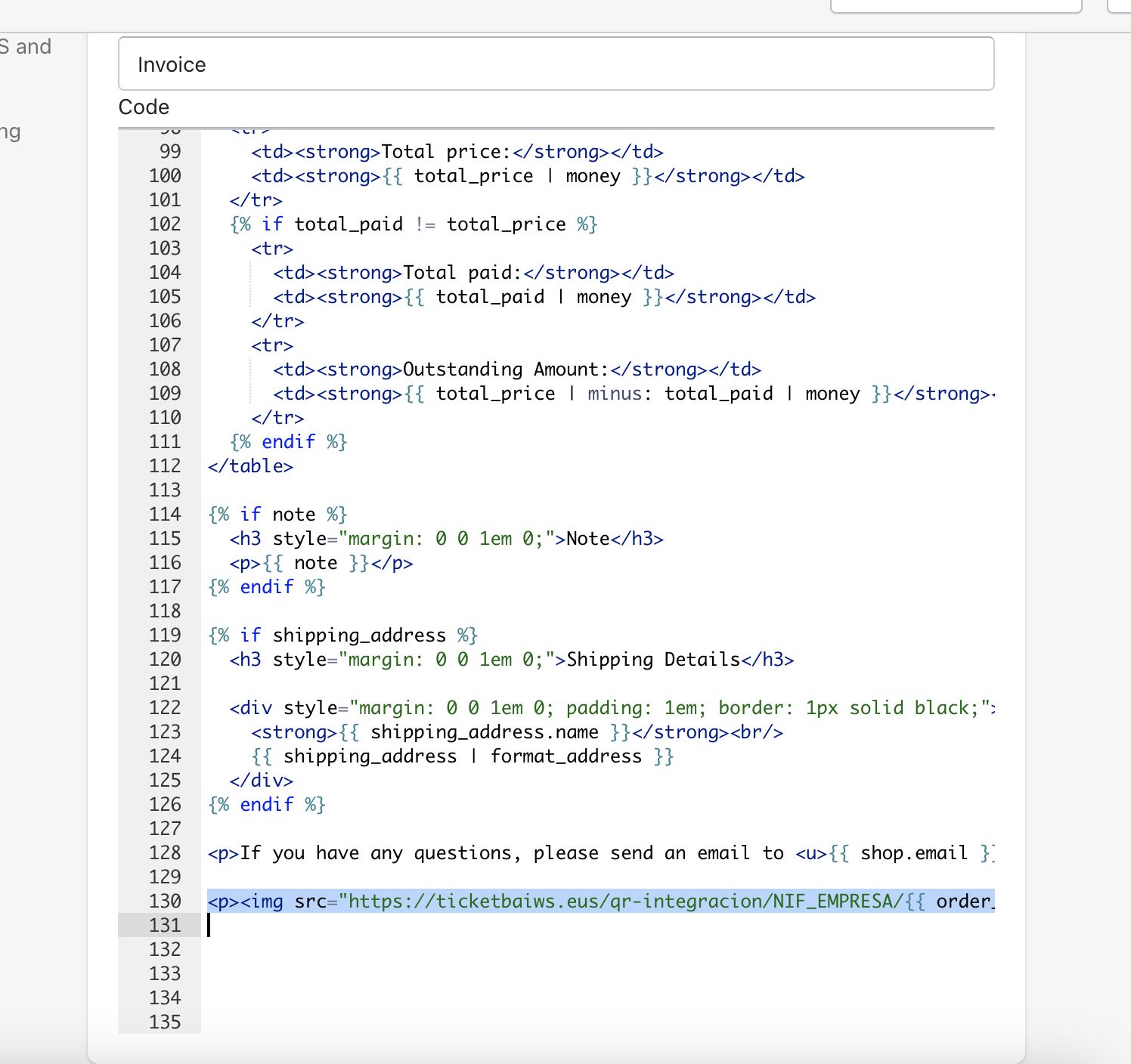Viewport: 1131px width, 1064px height.
Task: Click line number 112 in the gutter
Action: [165, 466]
